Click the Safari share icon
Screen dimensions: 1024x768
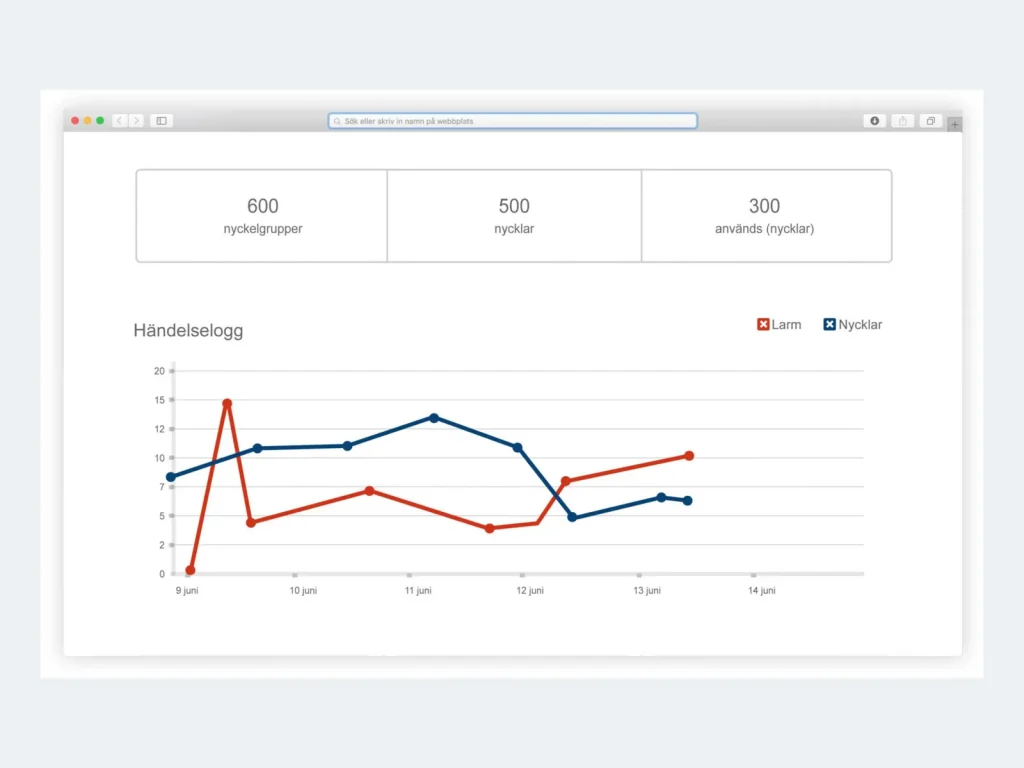(903, 121)
